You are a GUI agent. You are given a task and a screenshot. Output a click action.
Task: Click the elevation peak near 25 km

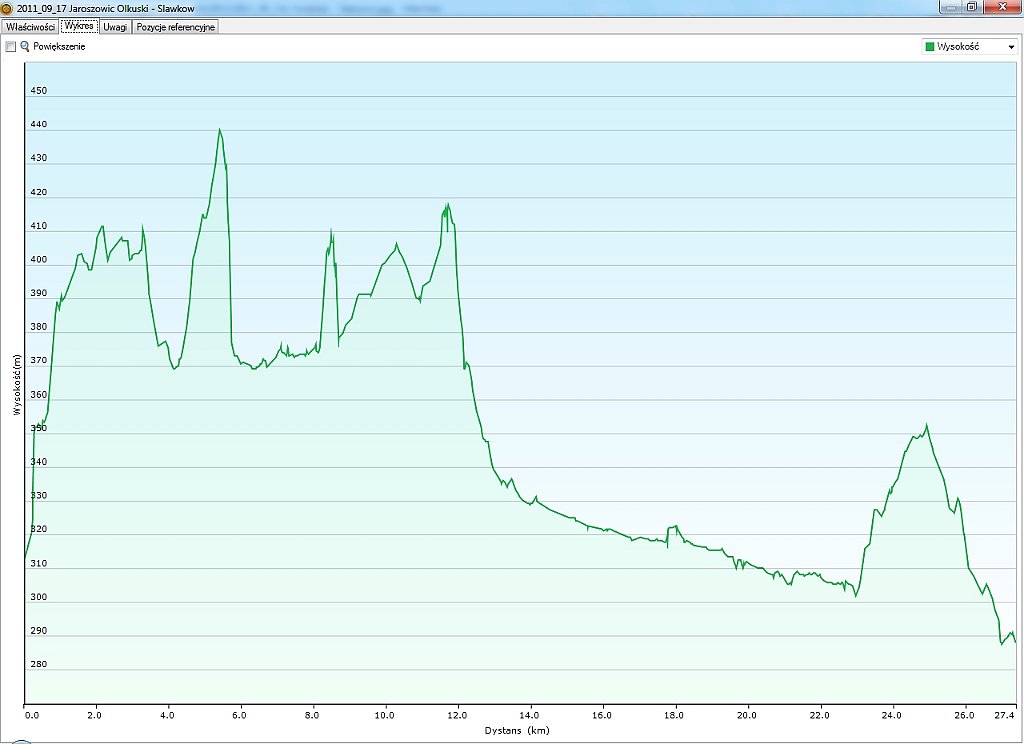(927, 425)
